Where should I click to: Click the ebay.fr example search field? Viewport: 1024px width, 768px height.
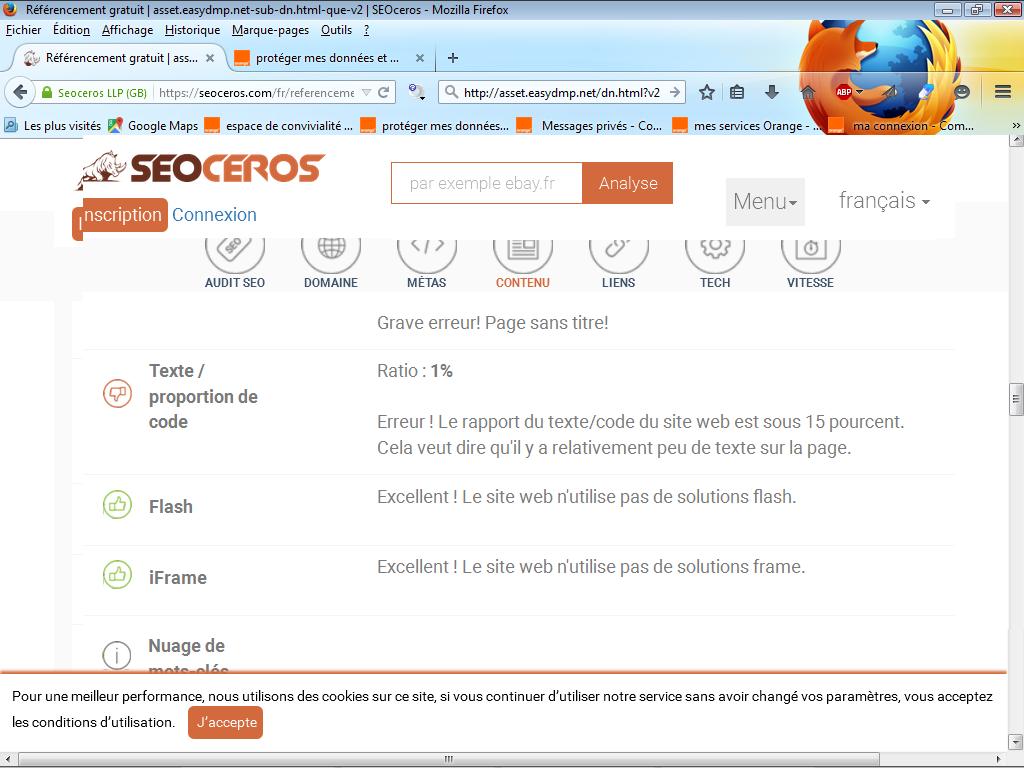pyautogui.click(x=487, y=184)
